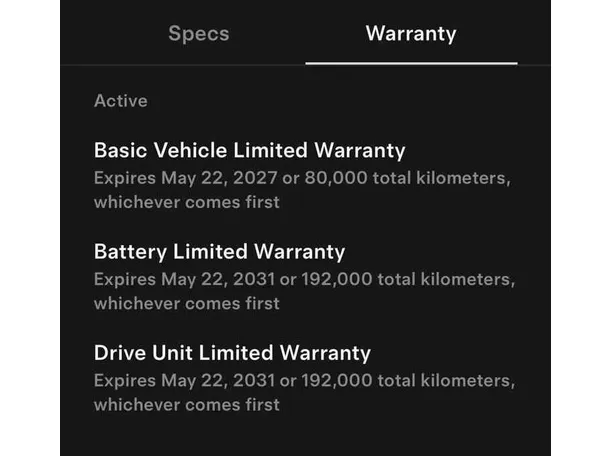Click the Active section label
Viewport: 611px width, 456px height.
(120, 101)
